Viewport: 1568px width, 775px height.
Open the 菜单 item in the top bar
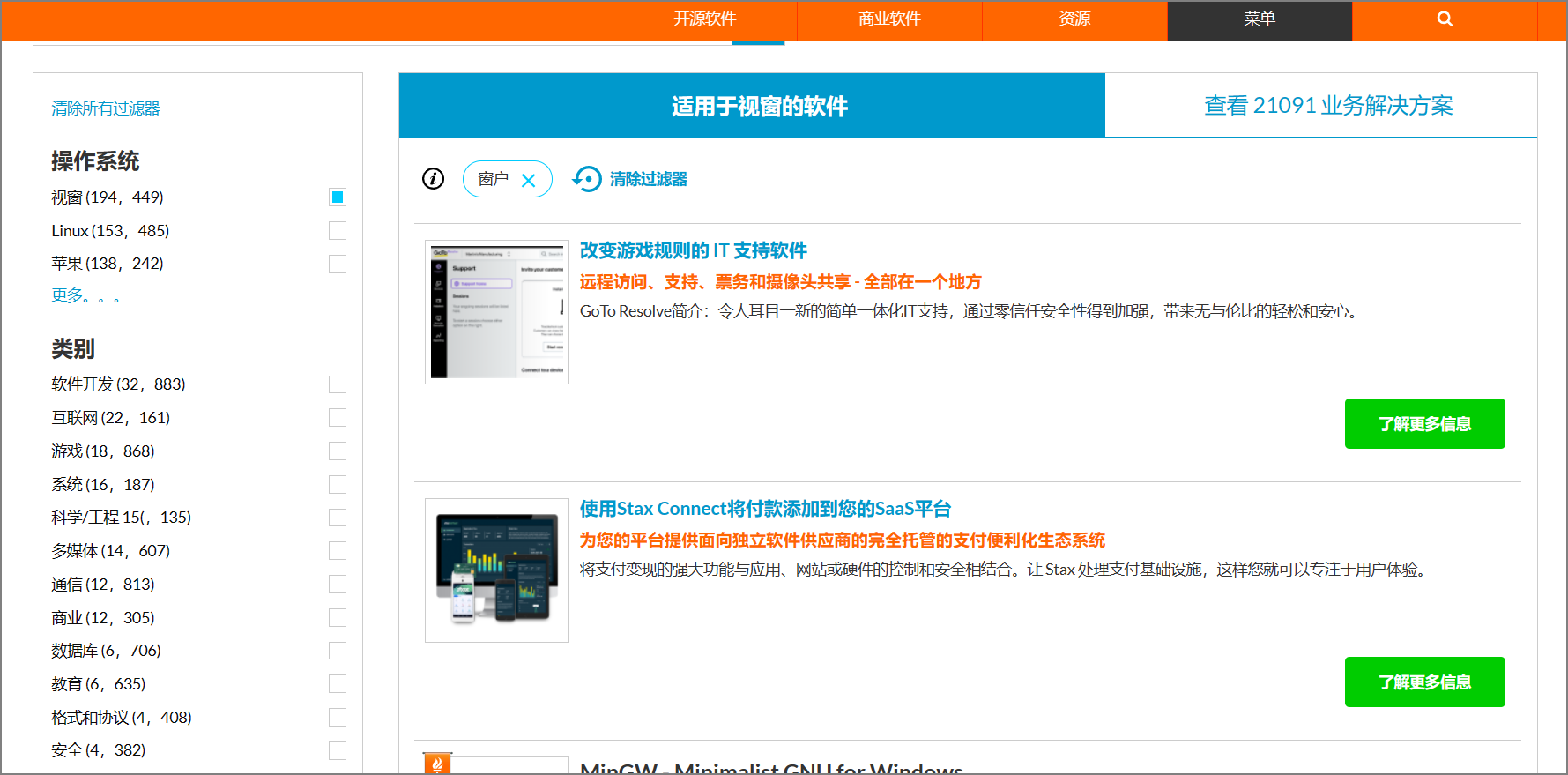(1260, 19)
